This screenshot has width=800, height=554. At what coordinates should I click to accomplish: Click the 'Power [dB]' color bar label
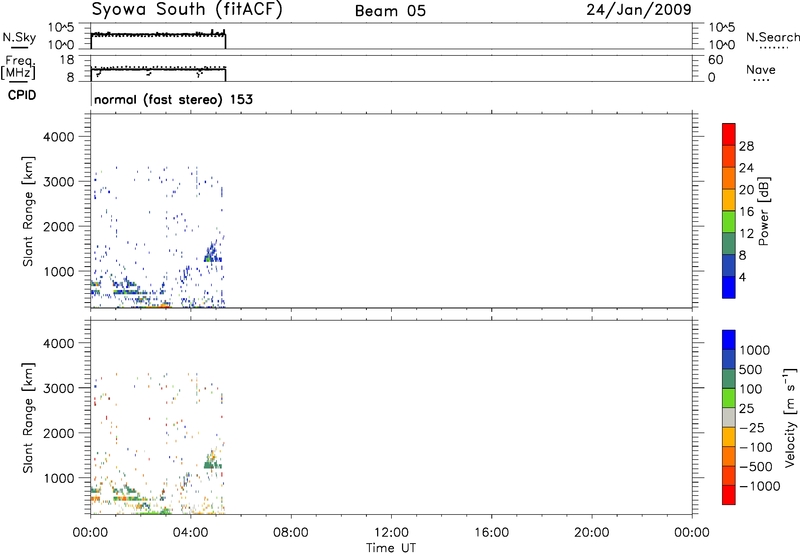(x=763, y=211)
